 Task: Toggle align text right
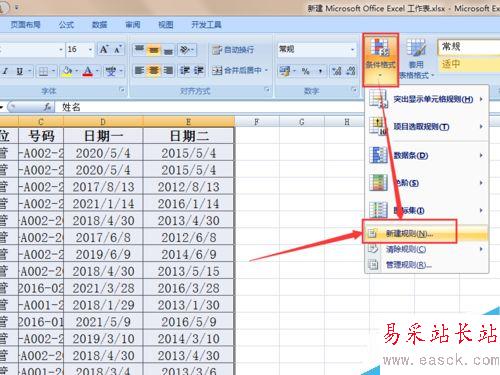(168, 71)
